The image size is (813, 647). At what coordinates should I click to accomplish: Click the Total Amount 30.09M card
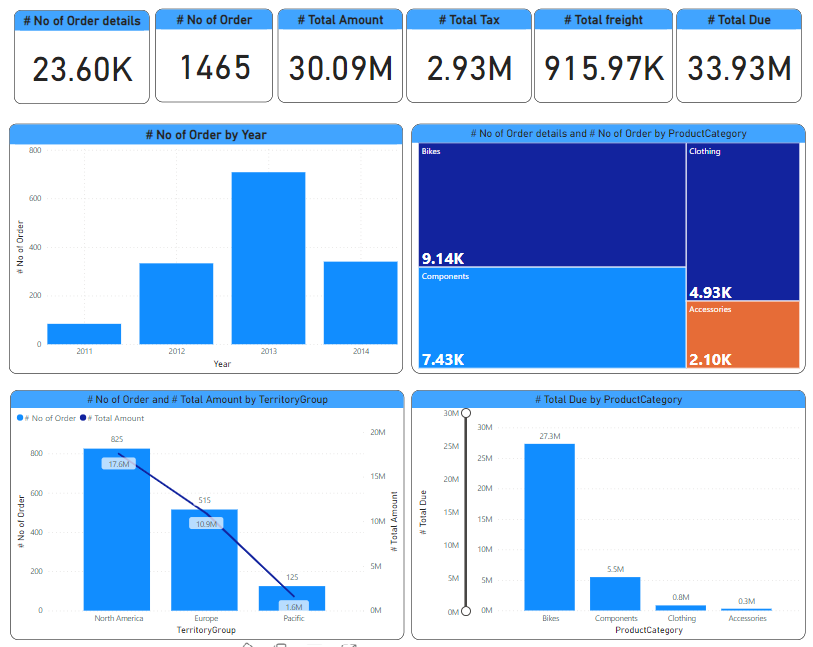(x=340, y=56)
